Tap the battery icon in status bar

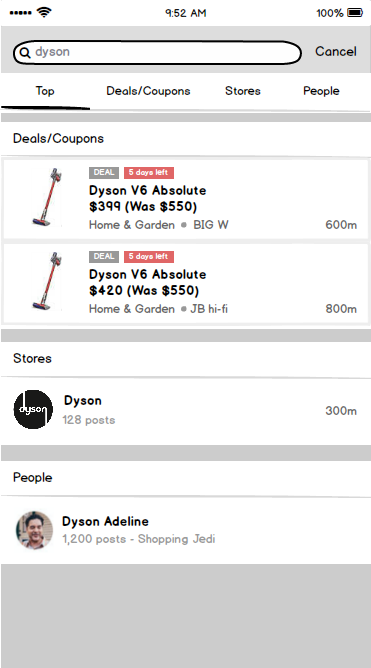pyautogui.click(x=355, y=13)
